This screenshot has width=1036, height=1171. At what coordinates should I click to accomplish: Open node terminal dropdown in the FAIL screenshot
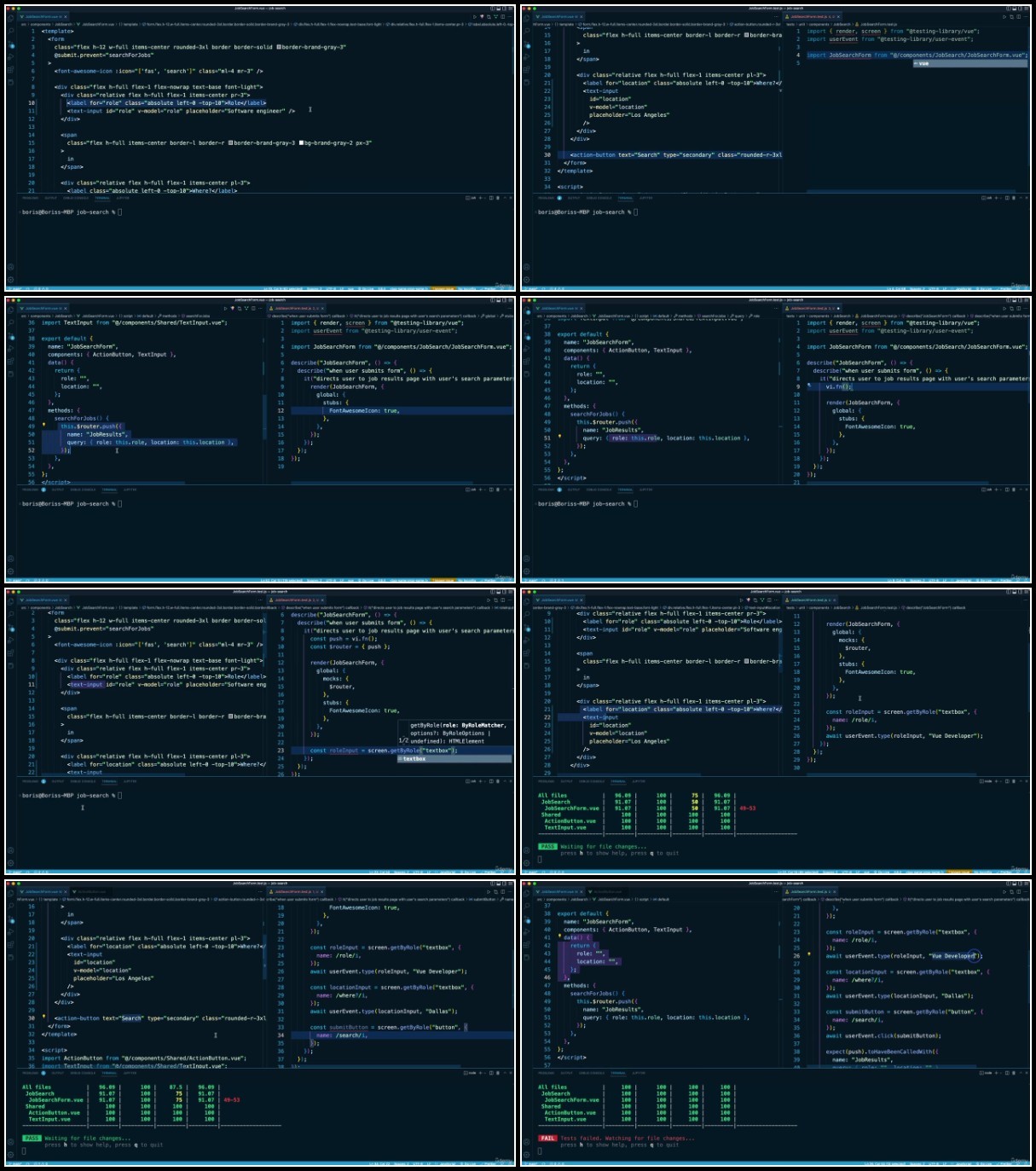coord(1000,1073)
